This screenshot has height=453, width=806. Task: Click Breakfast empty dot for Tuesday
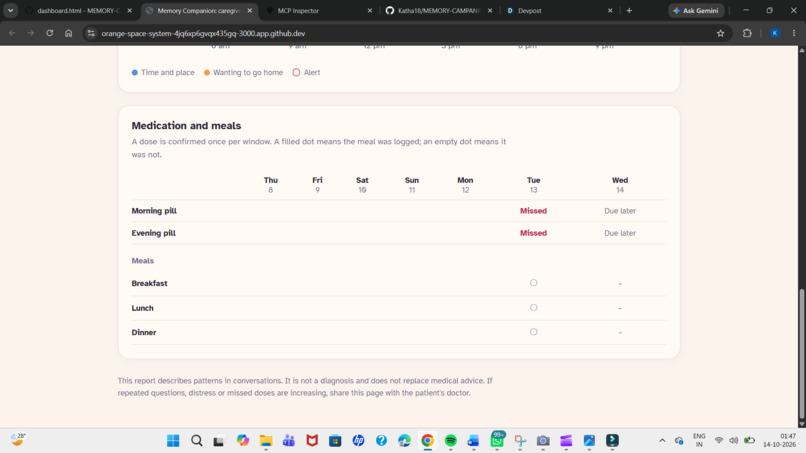(x=534, y=283)
